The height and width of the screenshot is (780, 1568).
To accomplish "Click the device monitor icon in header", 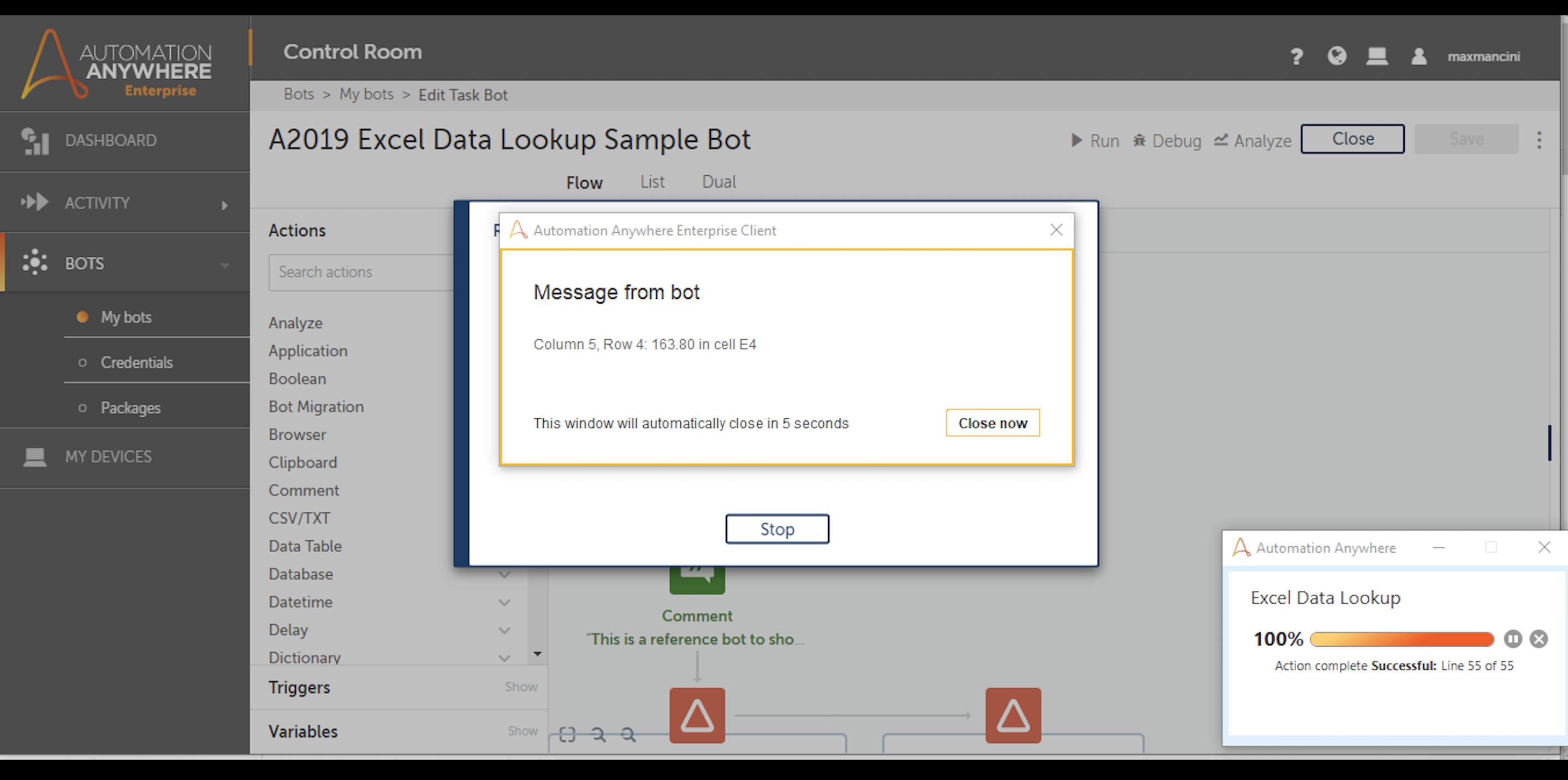I will pyautogui.click(x=1377, y=56).
